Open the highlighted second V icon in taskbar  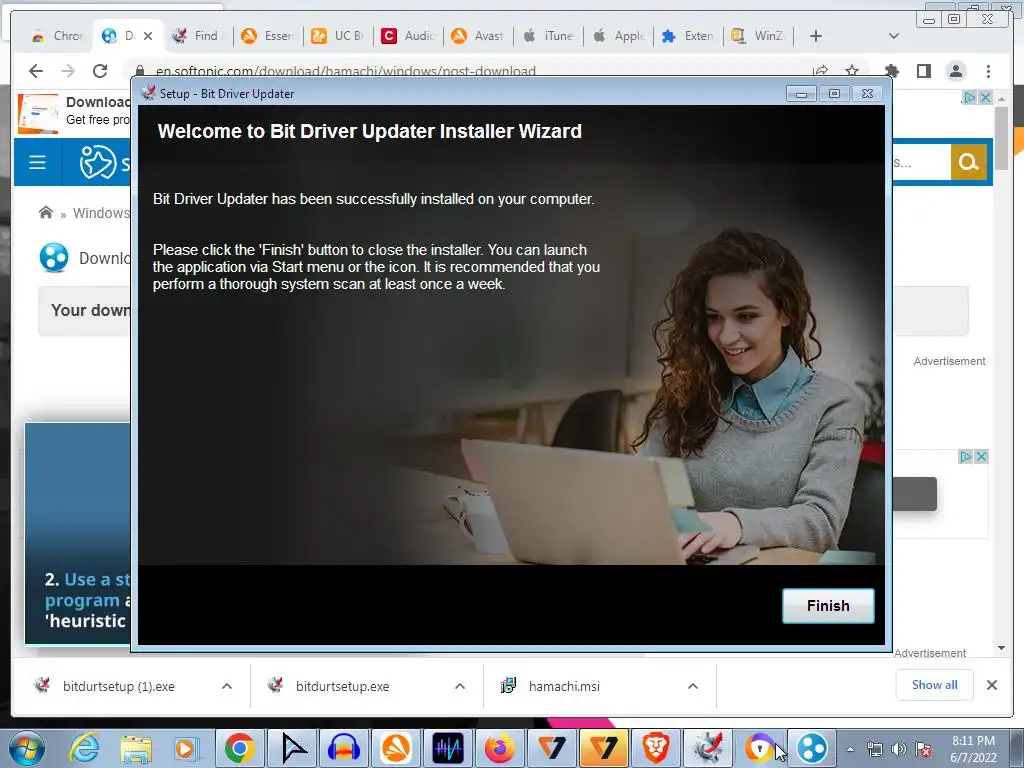[x=603, y=748]
